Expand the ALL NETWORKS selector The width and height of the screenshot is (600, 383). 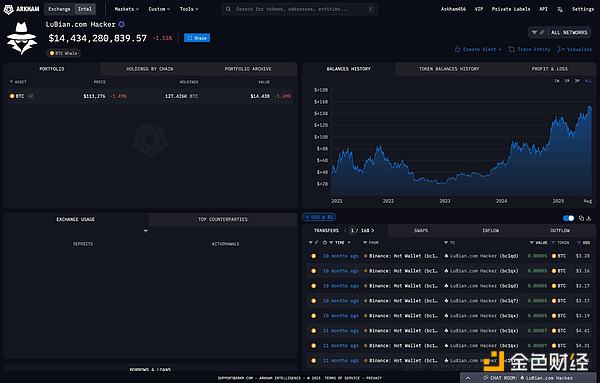point(569,33)
